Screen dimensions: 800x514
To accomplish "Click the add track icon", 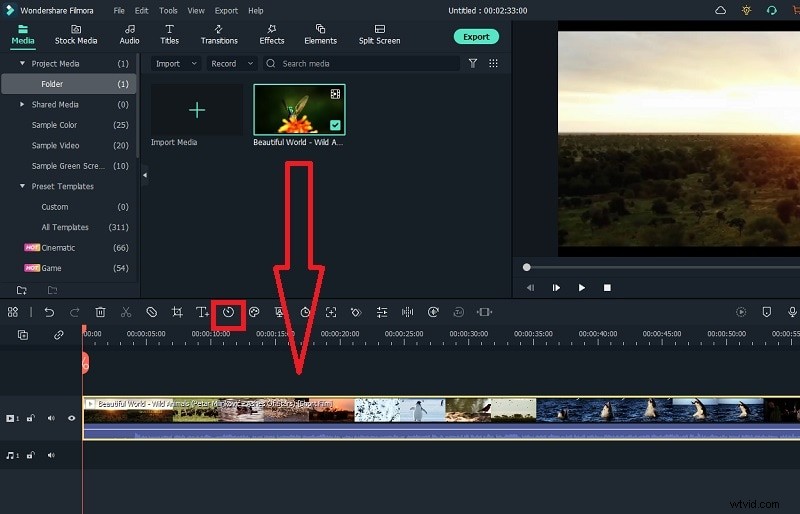I will (23, 335).
